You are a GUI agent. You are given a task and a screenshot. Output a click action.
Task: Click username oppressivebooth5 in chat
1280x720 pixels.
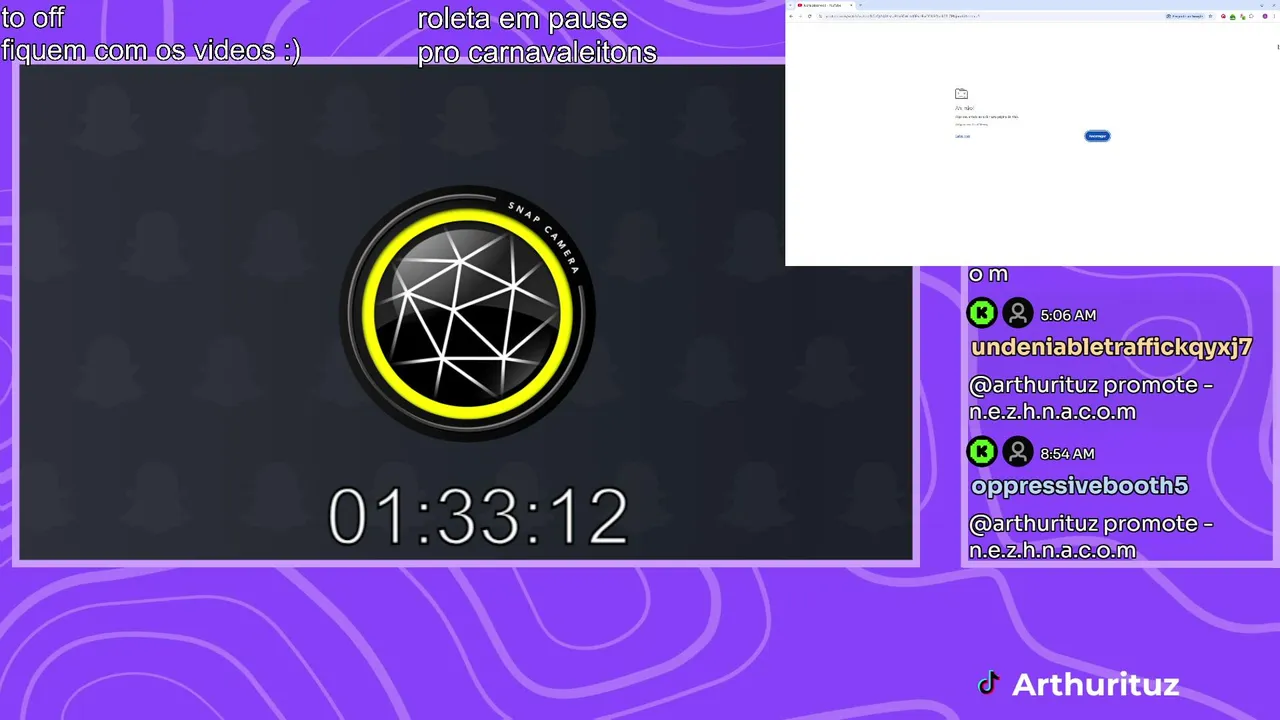tap(1079, 486)
